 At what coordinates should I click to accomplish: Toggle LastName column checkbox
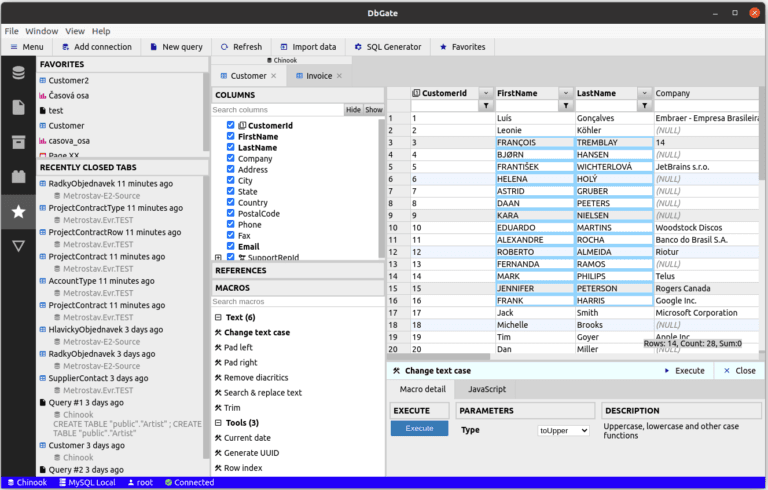coord(231,147)
